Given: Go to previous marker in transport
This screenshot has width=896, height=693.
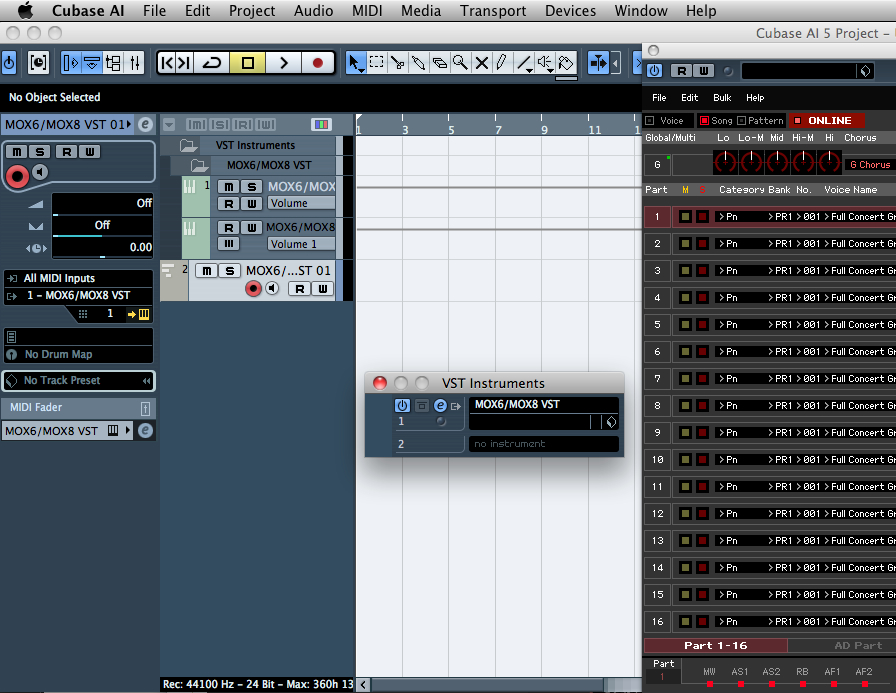Looking at the screenshot, I should (x=167, y=62).
